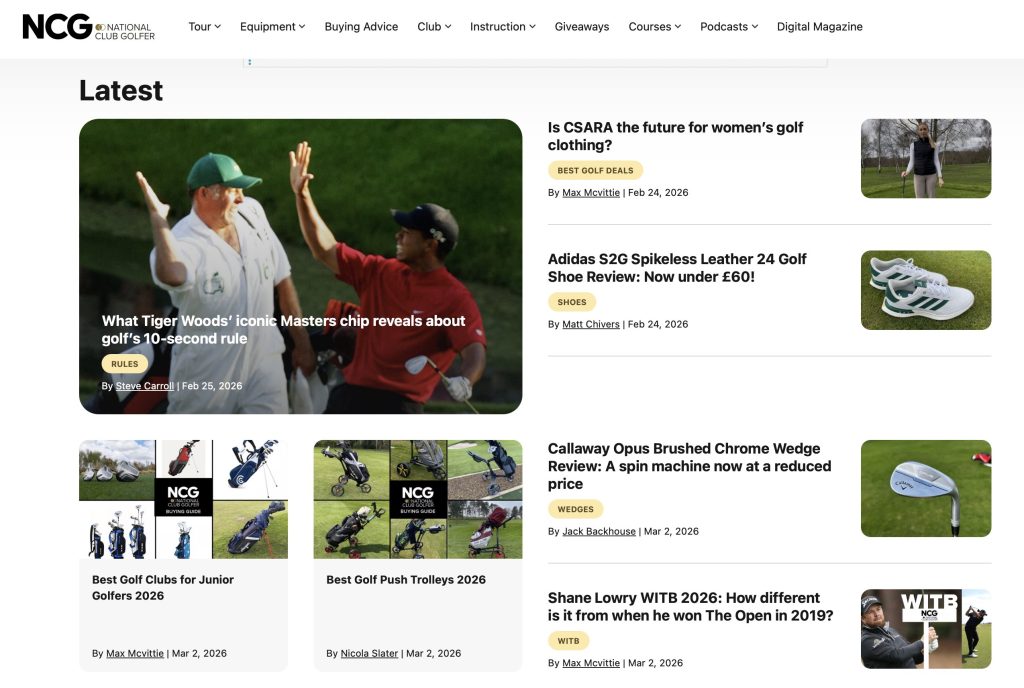
Task: Open Best Golf Push Trolleys 2026 card
Action: point(406,580)
